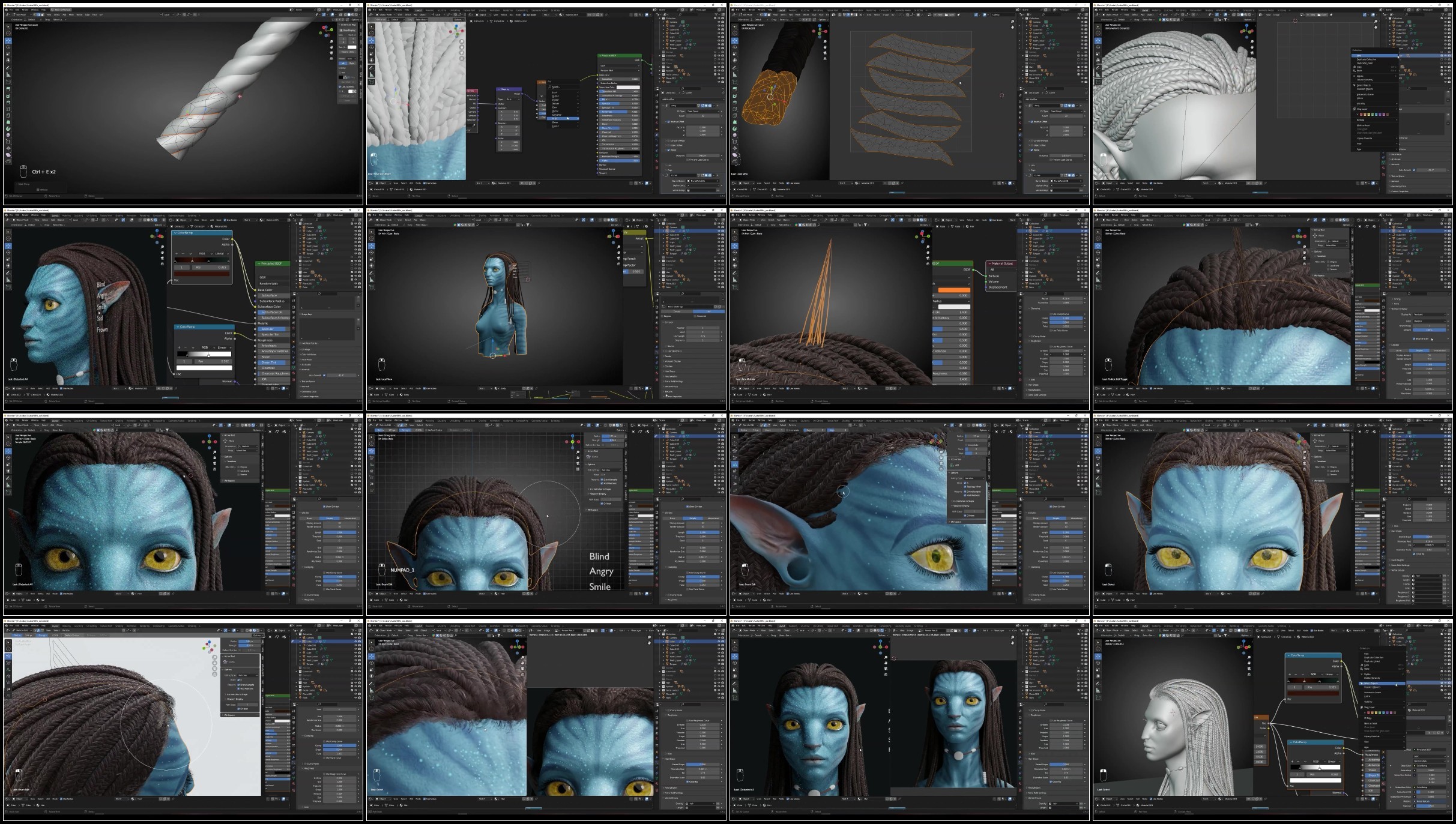The width and height of the screenshot is (1456, 824).
Task: Click the camera view icon in the twisted-rope viewport
Action: pos(332,53)
